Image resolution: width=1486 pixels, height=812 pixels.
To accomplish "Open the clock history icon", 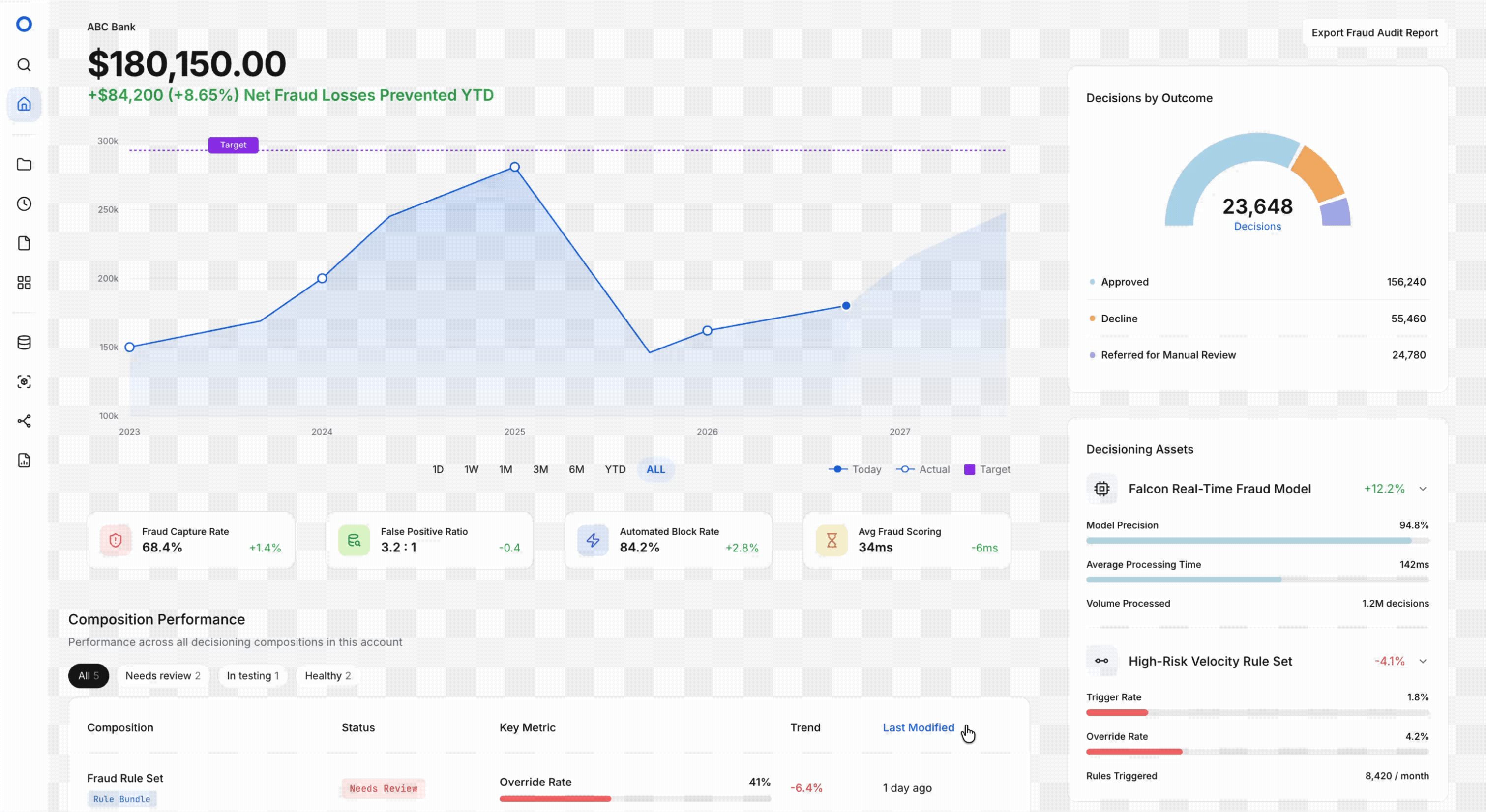I will coord(24,203).
